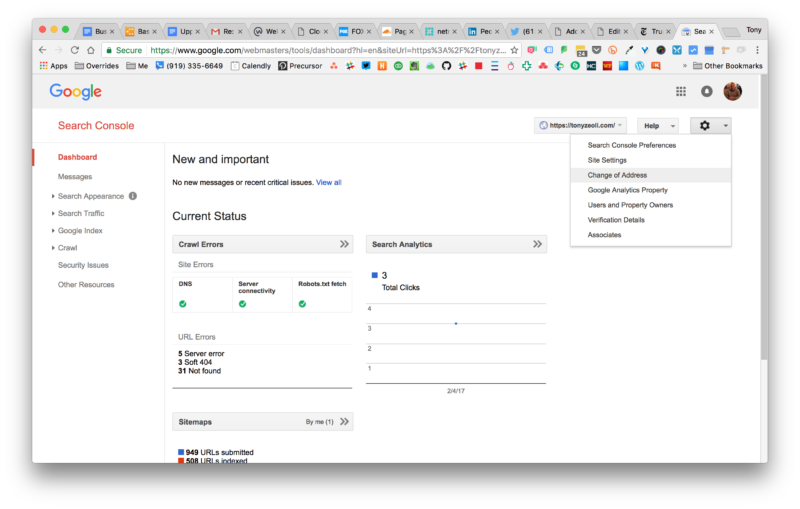
Task: Open Search Analytics double-arrow icon
Action: (x=537, y=244)
